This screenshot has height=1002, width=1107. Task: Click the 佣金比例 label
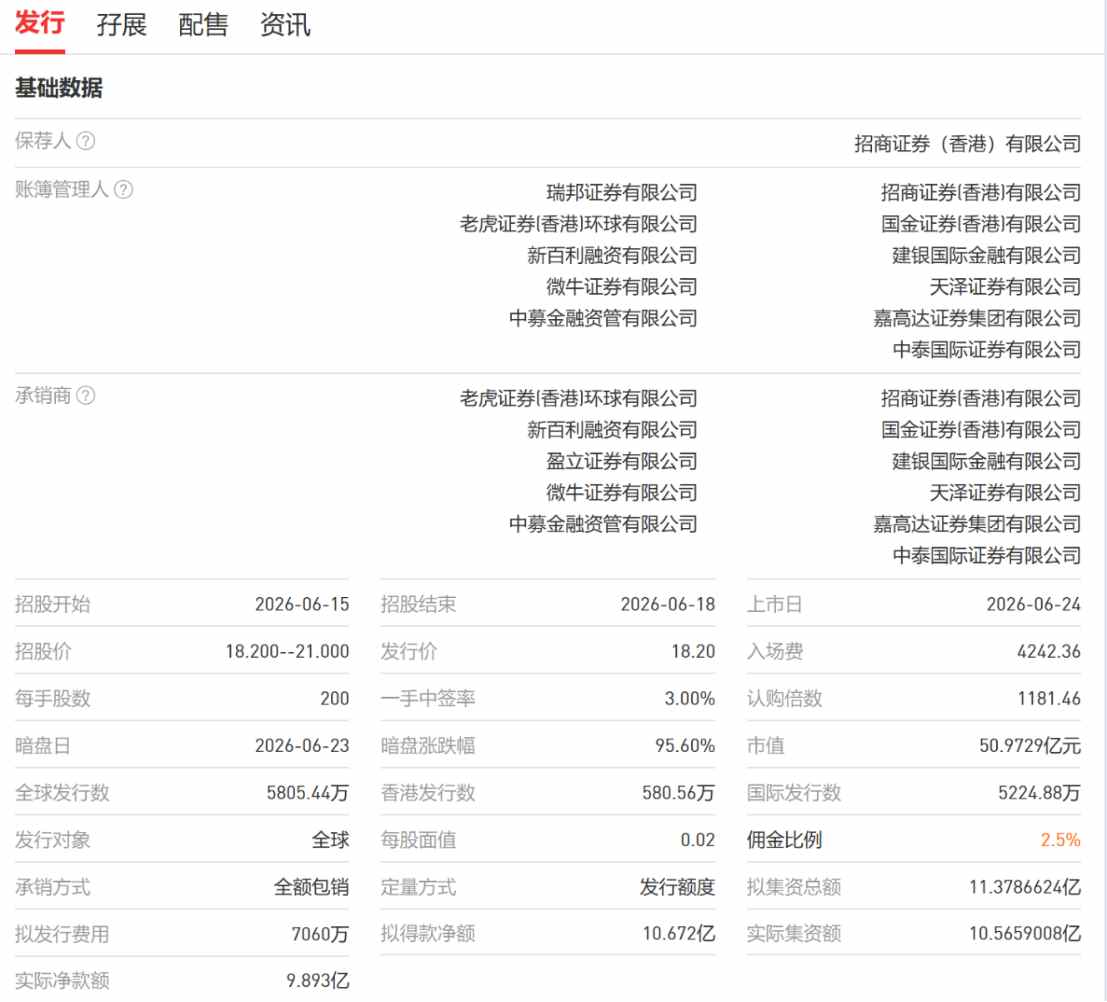pos(784,840)
